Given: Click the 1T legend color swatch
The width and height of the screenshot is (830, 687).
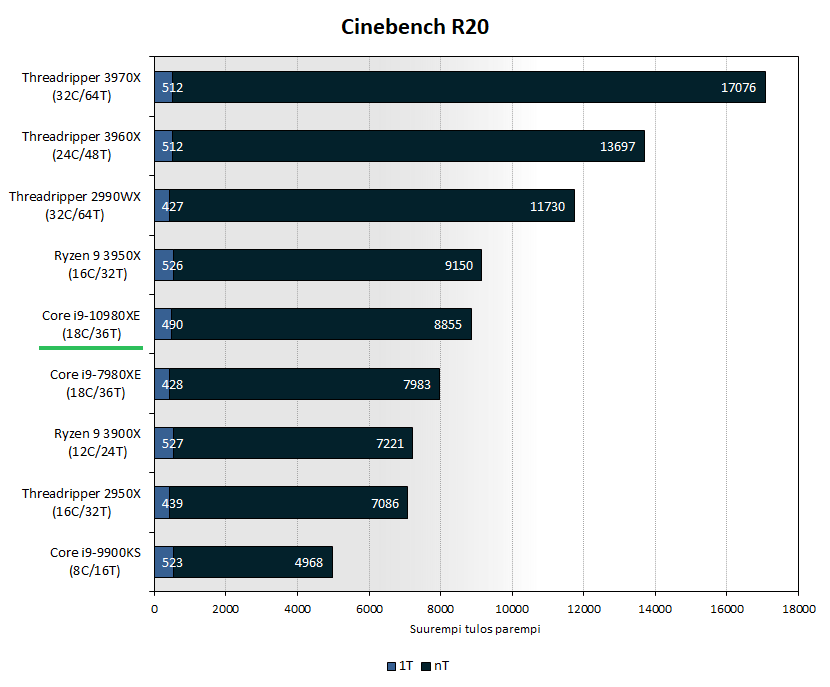Looking at the screenshot, I should click(x=390, y=665).
